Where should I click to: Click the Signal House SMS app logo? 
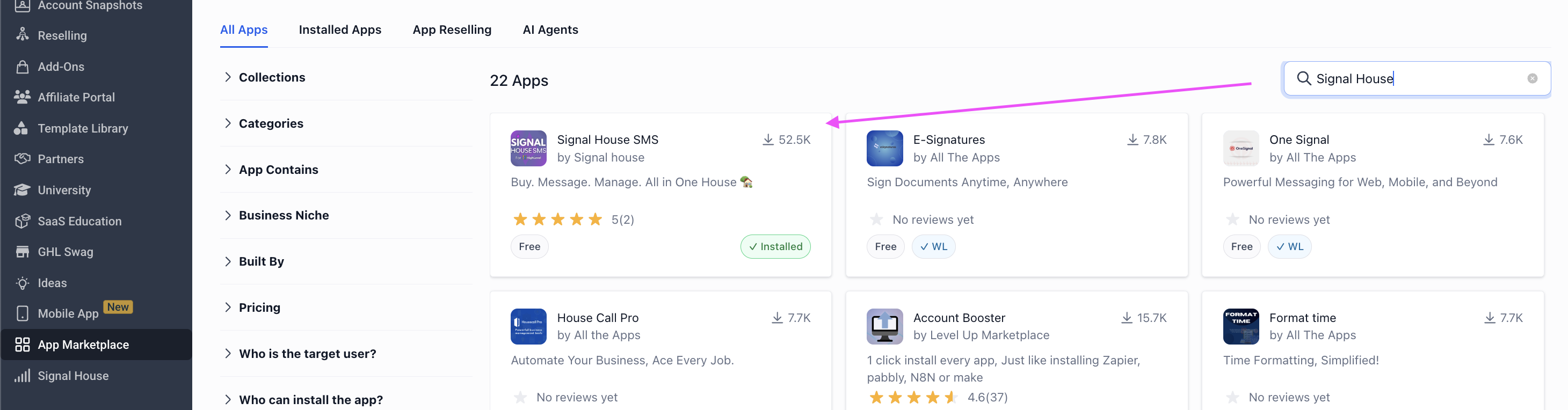[528, 149]
